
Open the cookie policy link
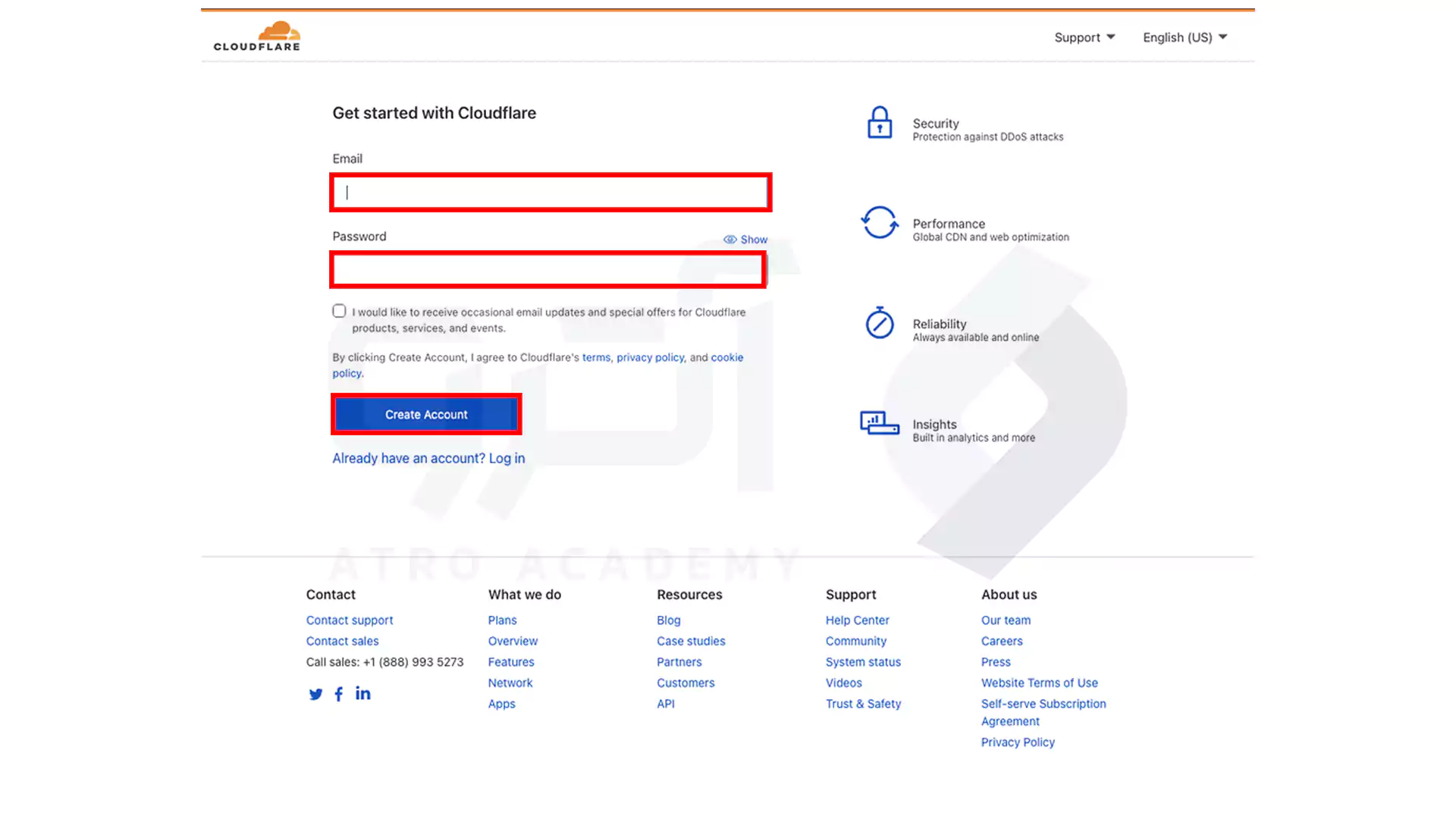point(727,358)
